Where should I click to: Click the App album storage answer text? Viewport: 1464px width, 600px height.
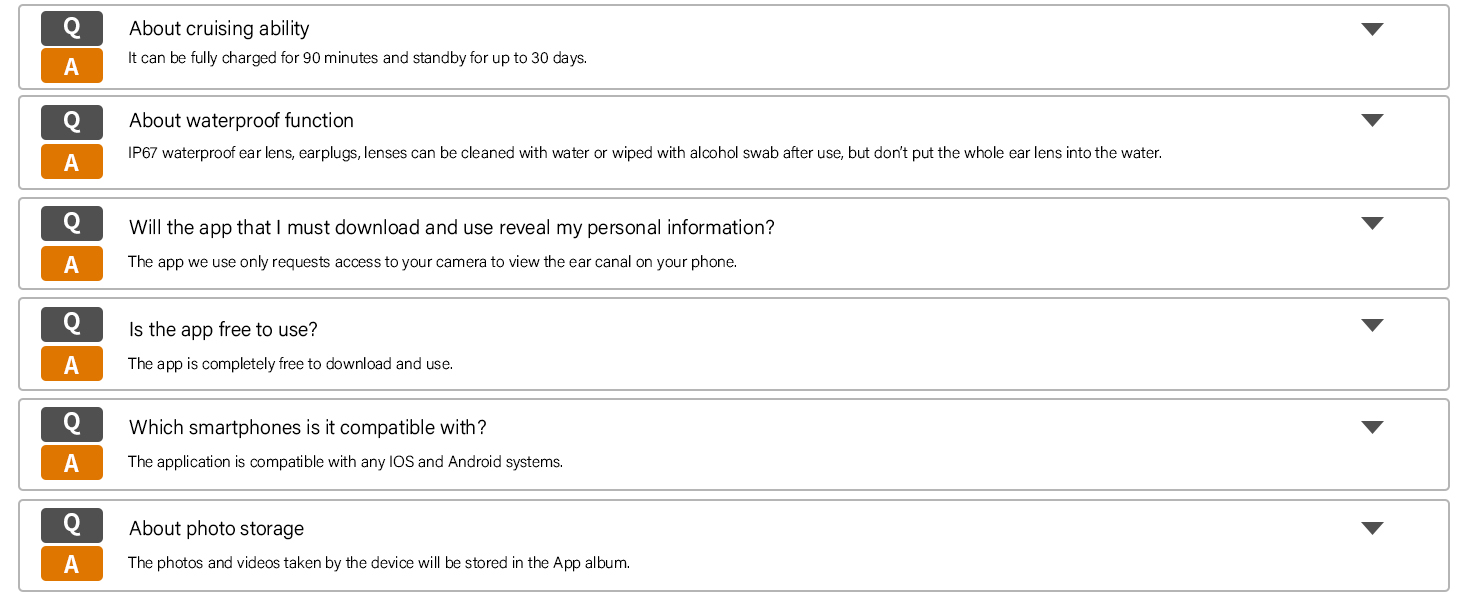pyautogui.click(x=378, y=563)
